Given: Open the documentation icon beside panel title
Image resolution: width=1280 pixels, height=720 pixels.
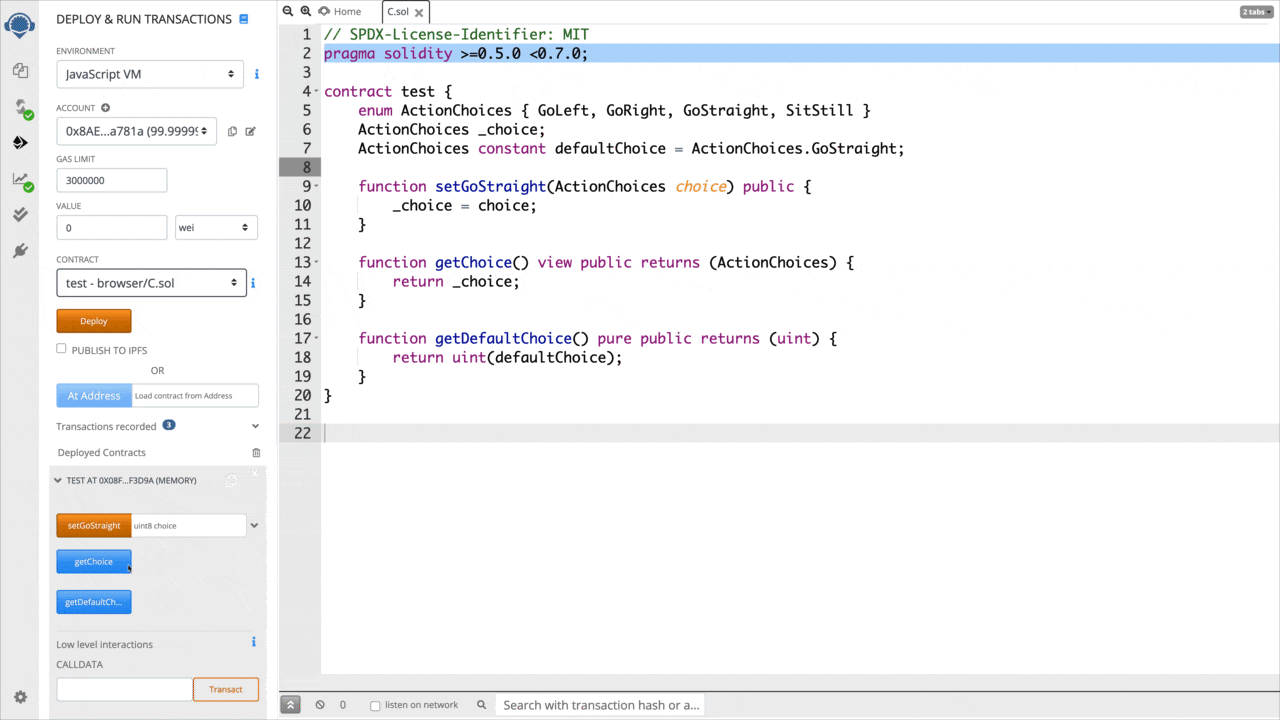Looking at the screenshot, I should click(244, 19).
